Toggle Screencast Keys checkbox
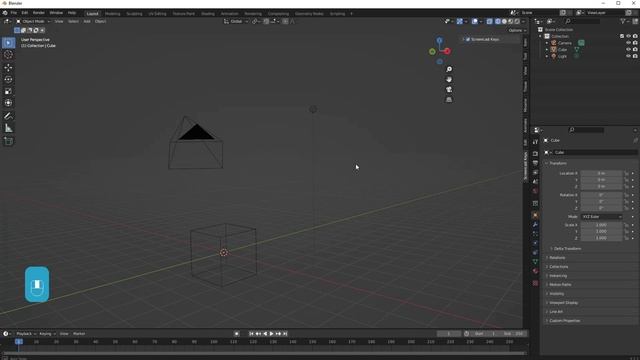Viewport: 640px width, 360px height. point(468,40)
